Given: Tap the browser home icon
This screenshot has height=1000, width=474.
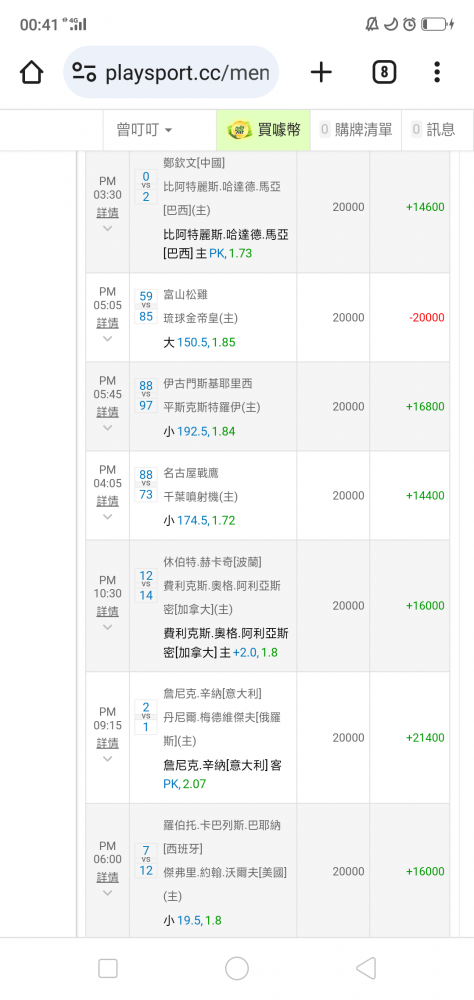Looking at the screenshot, I should 31,72.
